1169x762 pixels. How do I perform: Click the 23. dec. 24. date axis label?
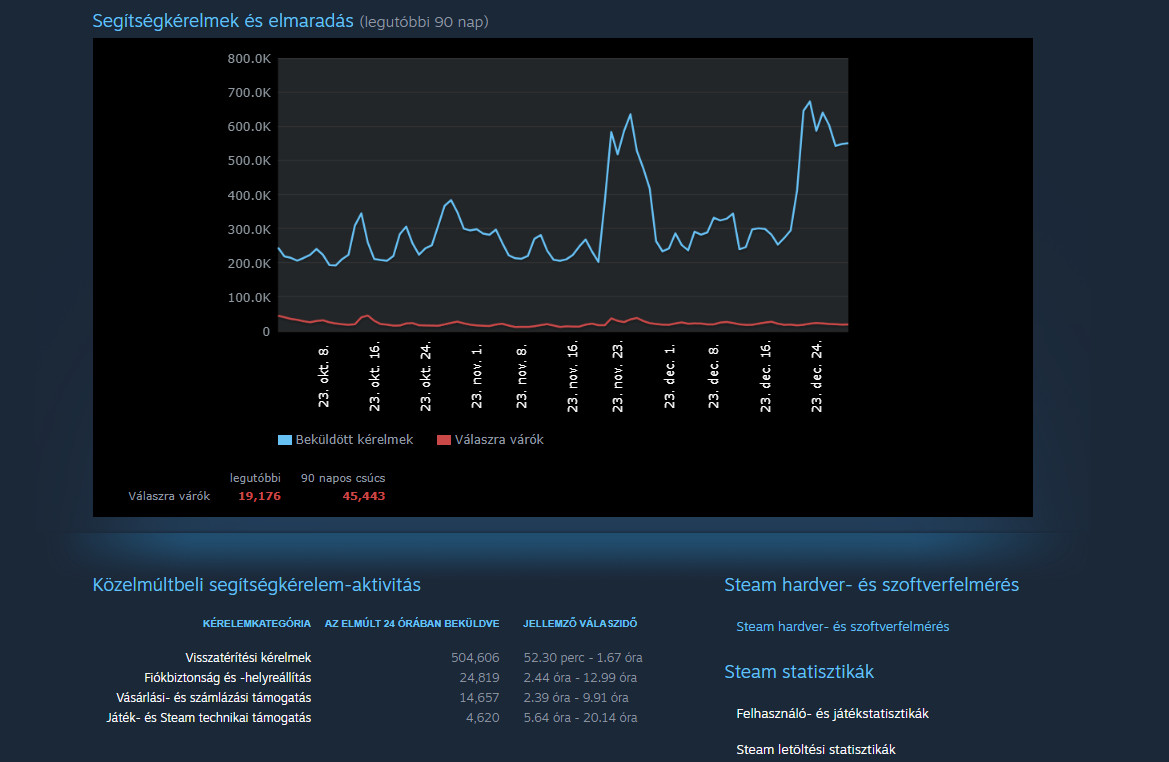click(x=817, y=375)
